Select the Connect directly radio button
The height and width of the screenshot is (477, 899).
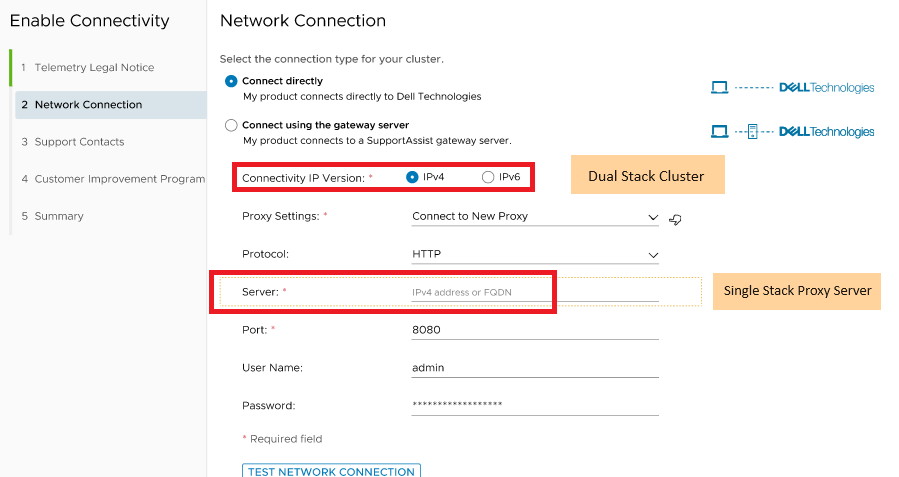tap(232, 81)
